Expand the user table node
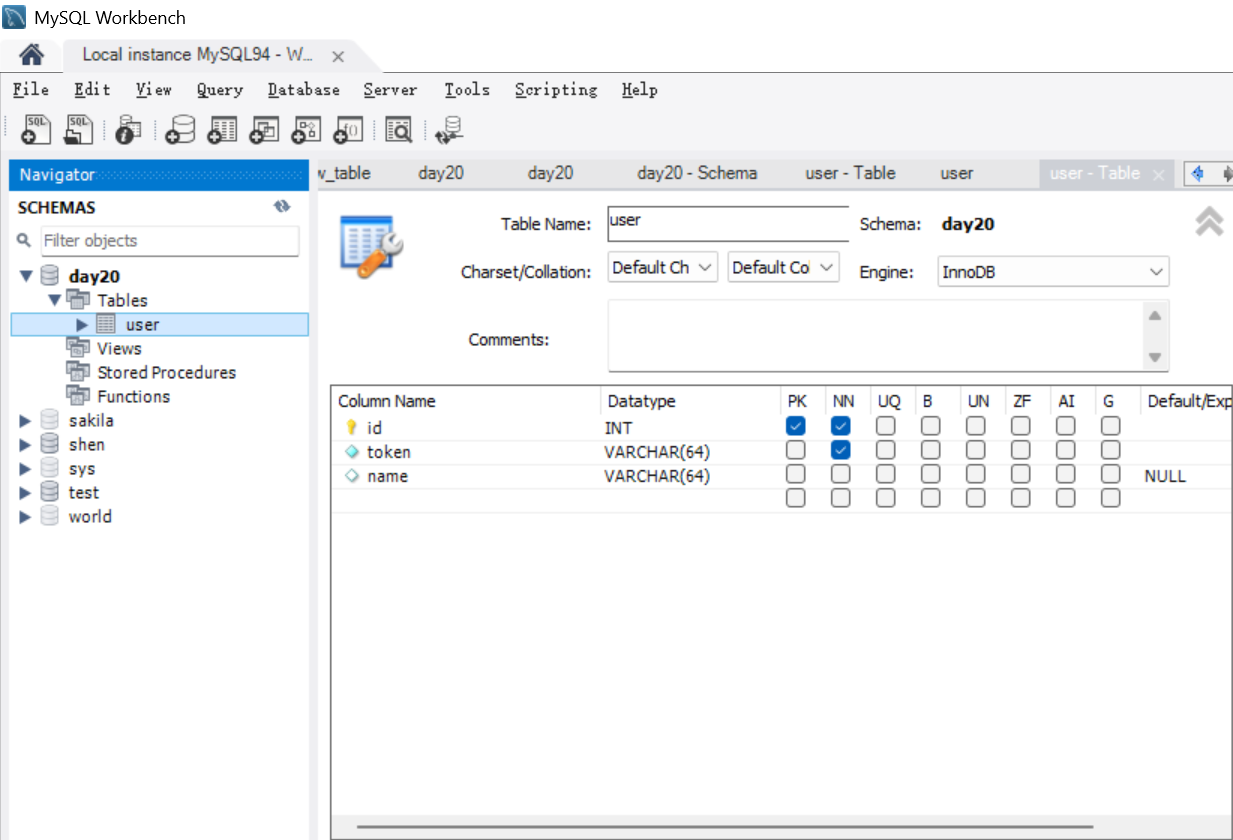1233x840 pixels. coord(83,324)
